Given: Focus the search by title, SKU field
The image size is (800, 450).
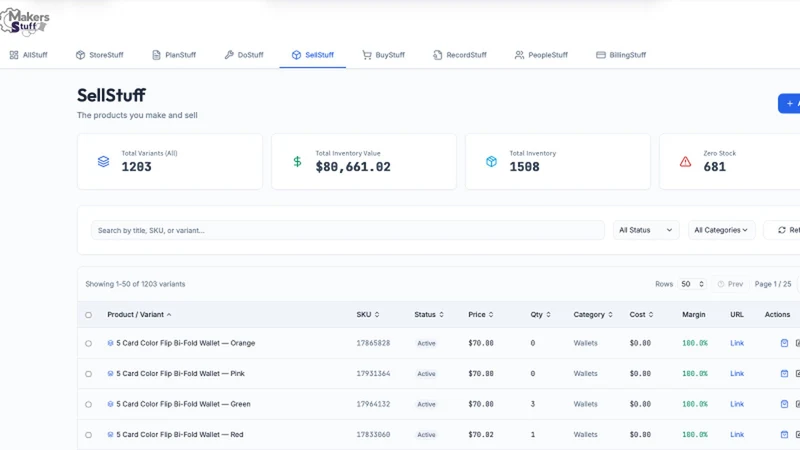Looking at the screenshot, I should [x=347, y=230].
